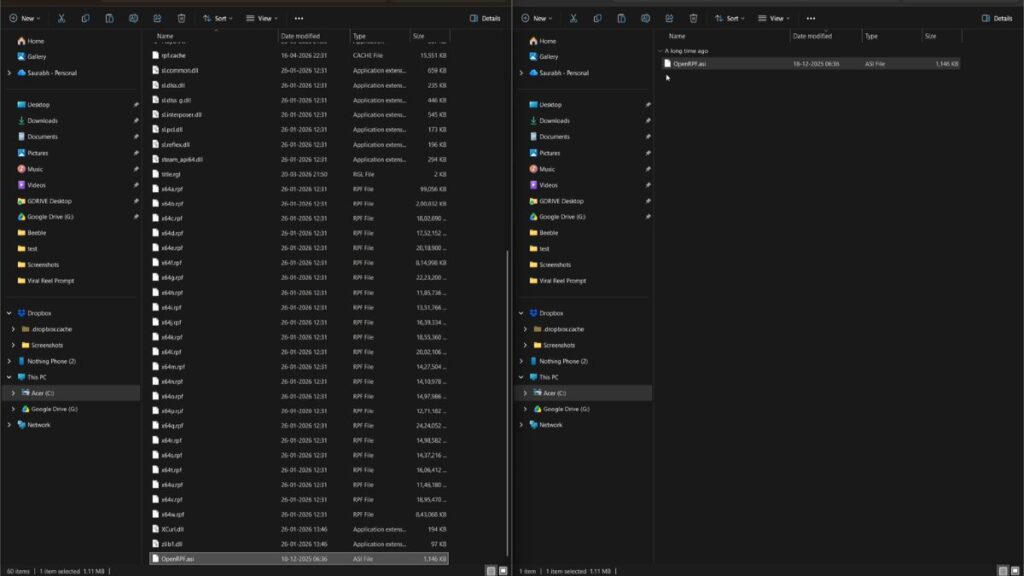Image resolution: width=1024 pixels, height=576 pixels.
Task: Switch to details view in 1-item window status bar
Action: 1003,571
